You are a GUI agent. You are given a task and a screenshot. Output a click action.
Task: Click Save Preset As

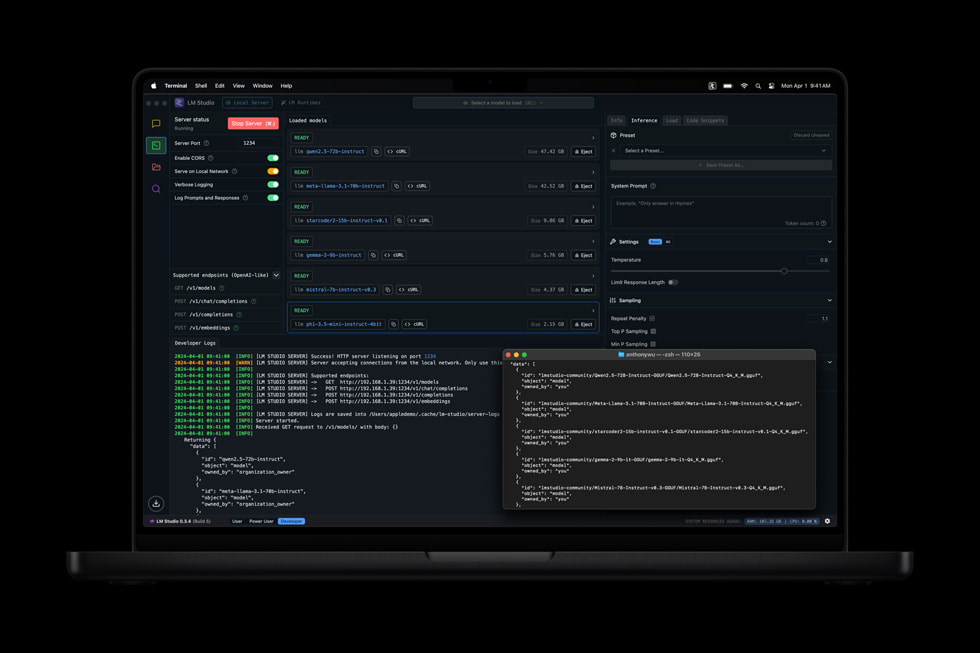coord(723,165)
